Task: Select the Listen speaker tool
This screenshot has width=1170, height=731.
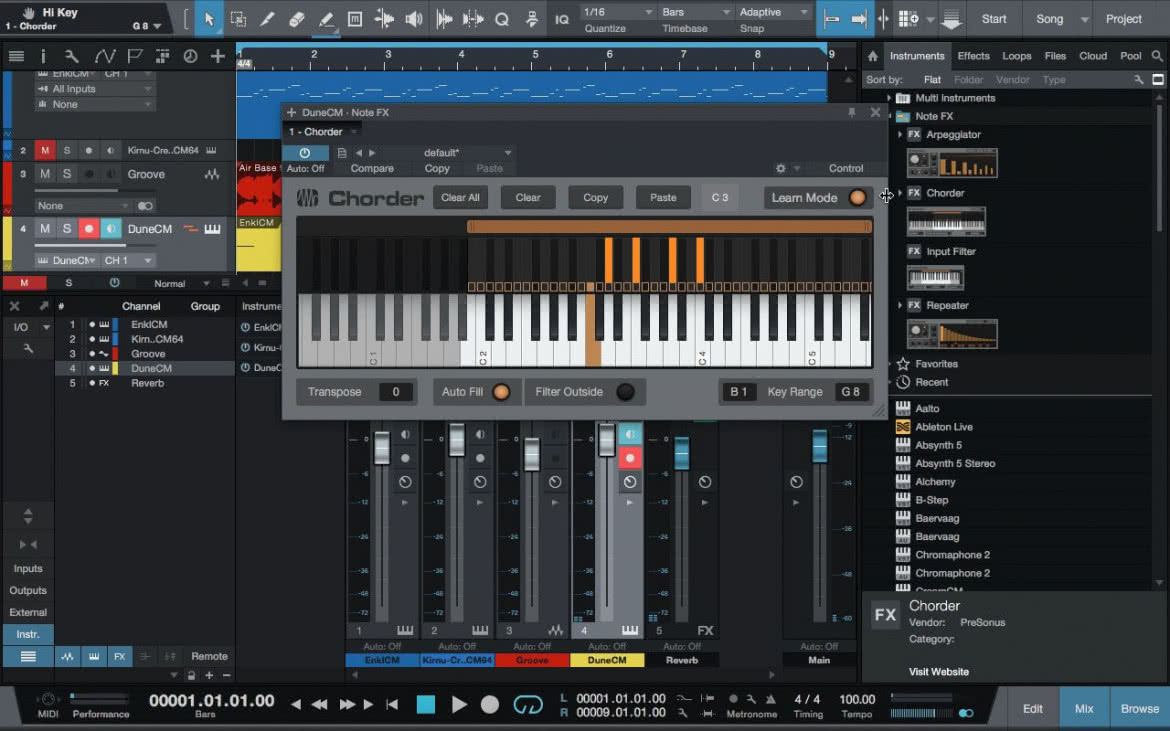Action: 413,19
